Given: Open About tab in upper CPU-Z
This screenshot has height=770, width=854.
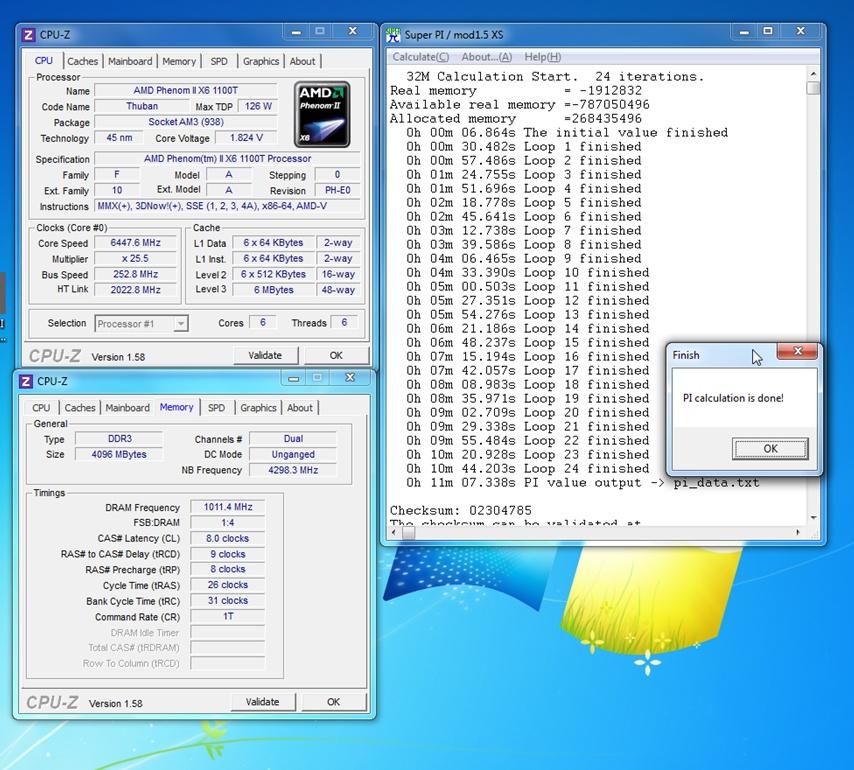Looking at the screenshot, I should click(302, 61).
